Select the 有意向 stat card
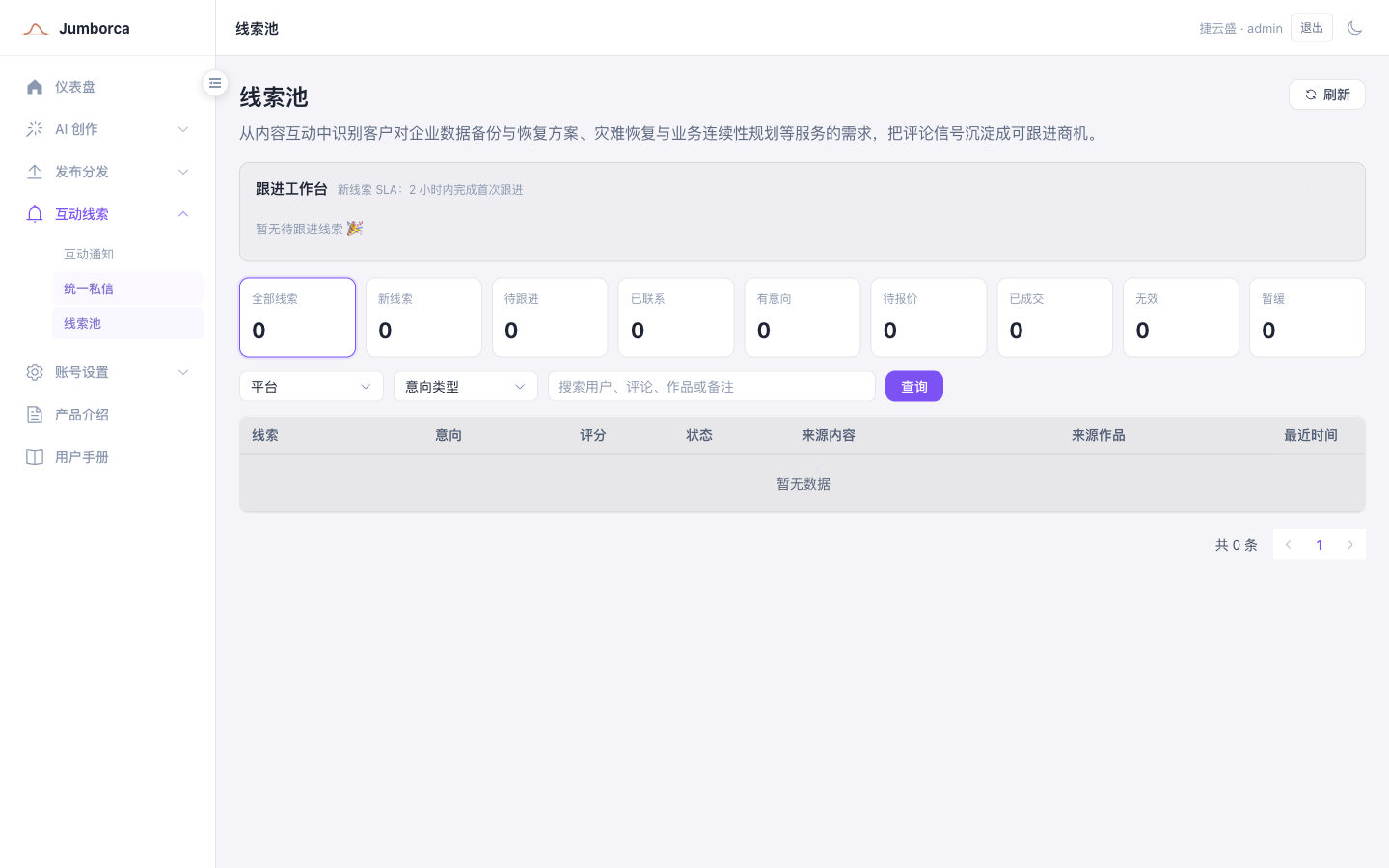Viewport: 1389px width, 868px height. tap(803, 317)
